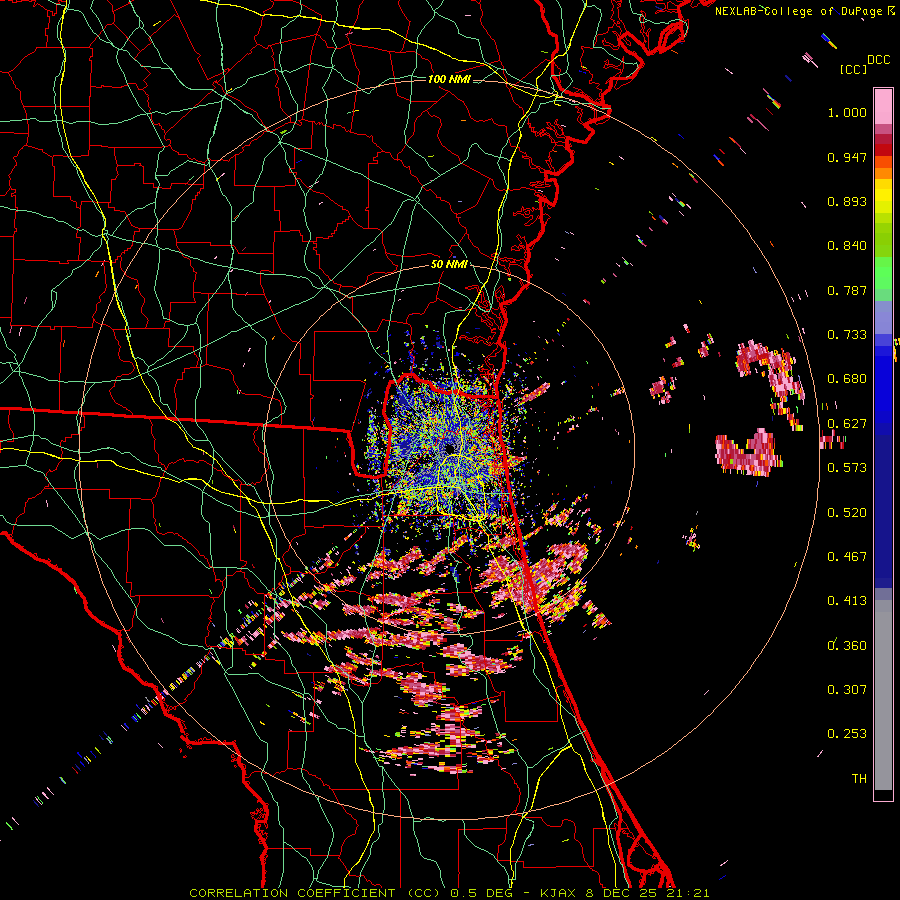Image resolution: width=900 pixels, height=900 pixels.
Task: Click the product title caption at bottom
Action: pyautogui.click(x=449, y=893)
